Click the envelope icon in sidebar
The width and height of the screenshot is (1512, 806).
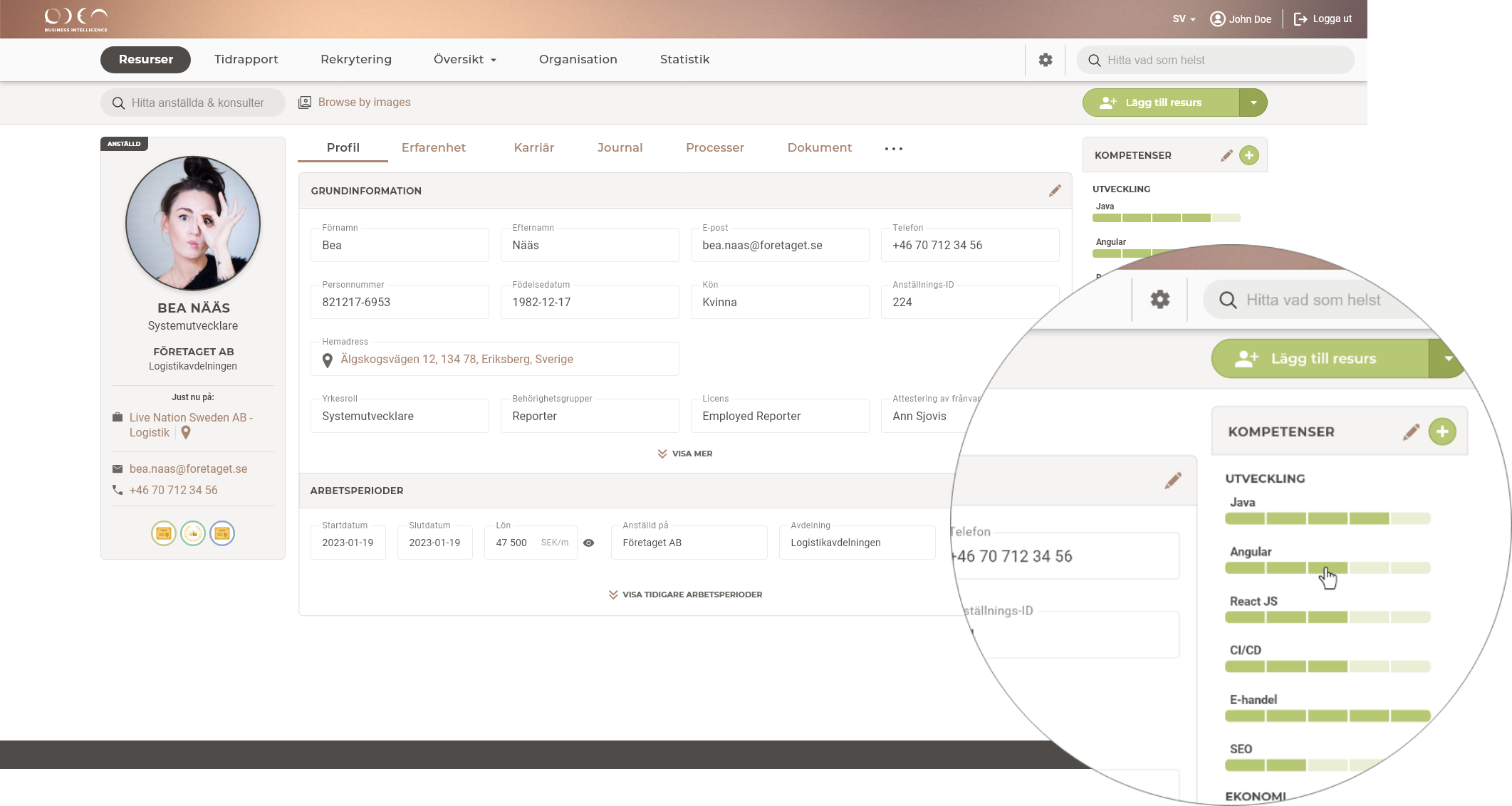click(118, 469)
